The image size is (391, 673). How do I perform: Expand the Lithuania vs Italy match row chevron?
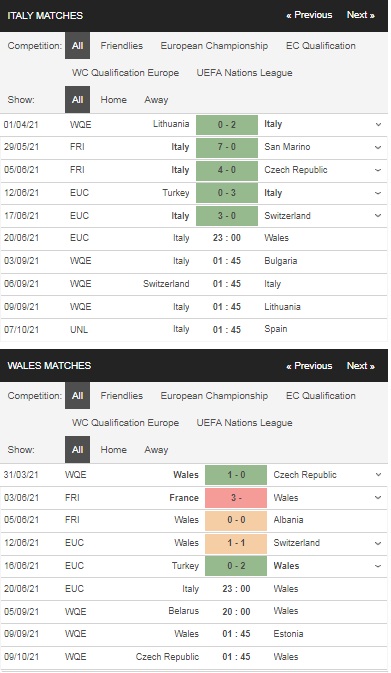click(x=378, y=124)
